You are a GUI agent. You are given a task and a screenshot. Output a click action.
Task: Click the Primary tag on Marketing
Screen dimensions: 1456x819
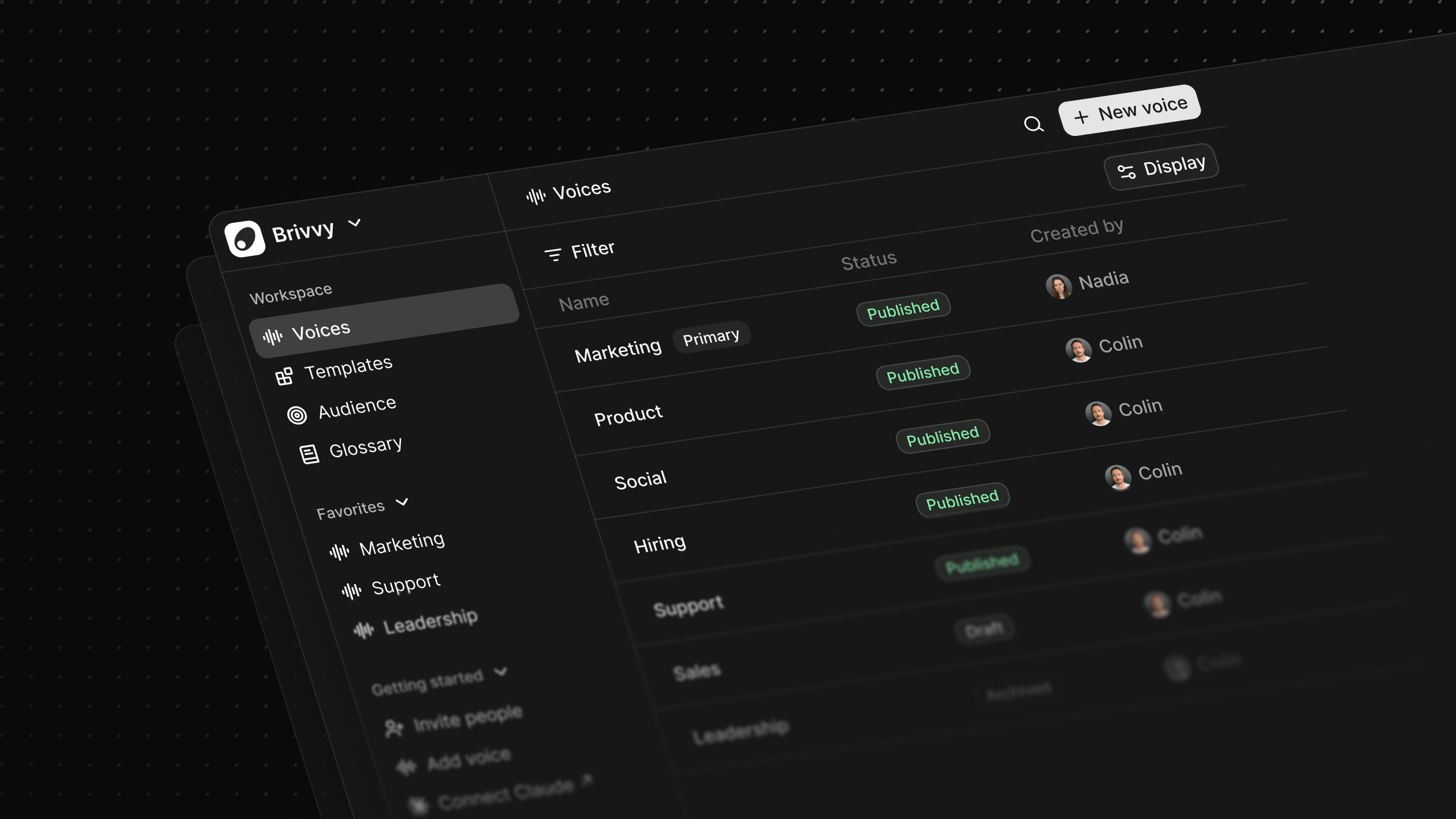[711, 337]
